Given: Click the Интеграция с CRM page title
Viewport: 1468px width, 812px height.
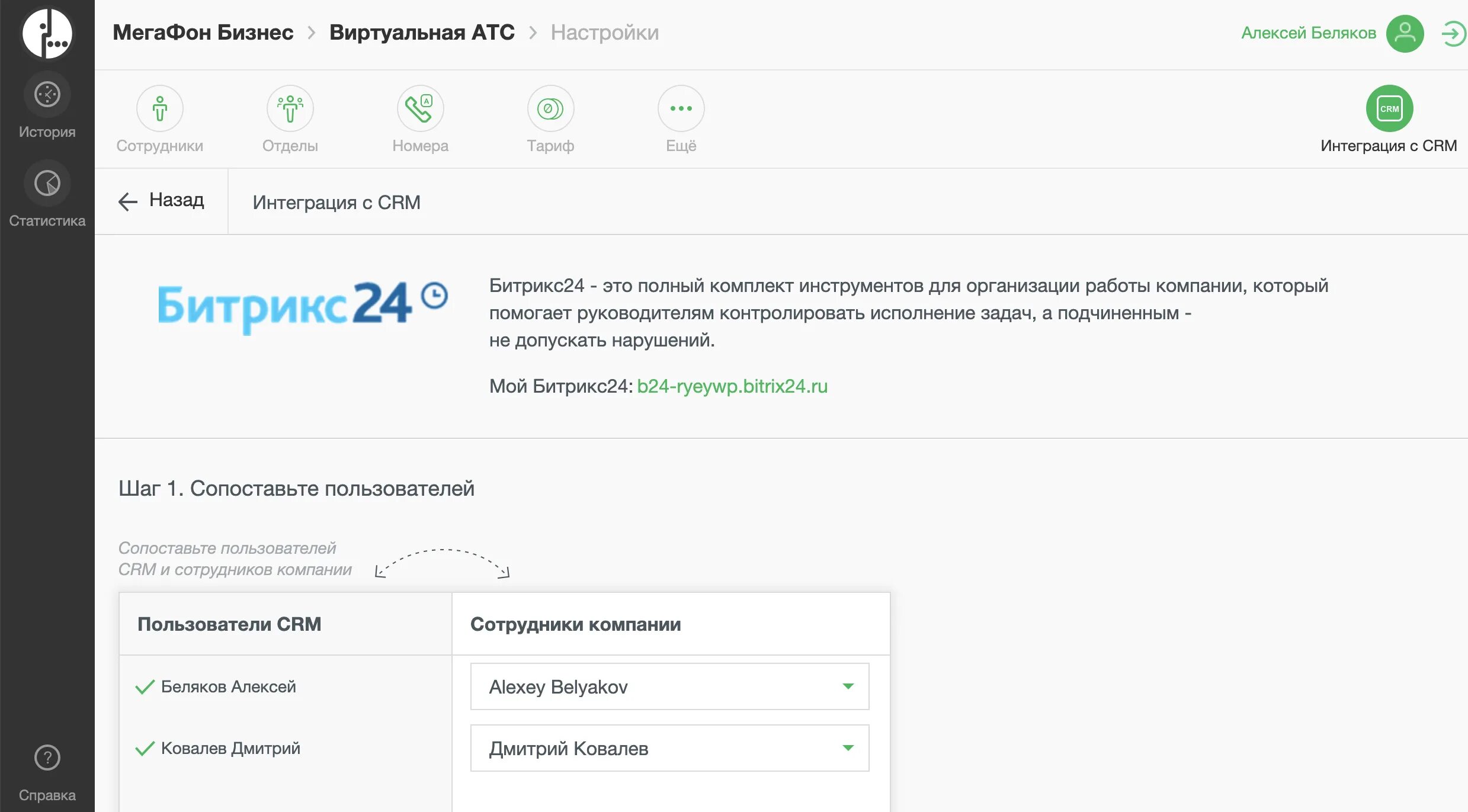Looking at the screenshot, I should (336, 203).
